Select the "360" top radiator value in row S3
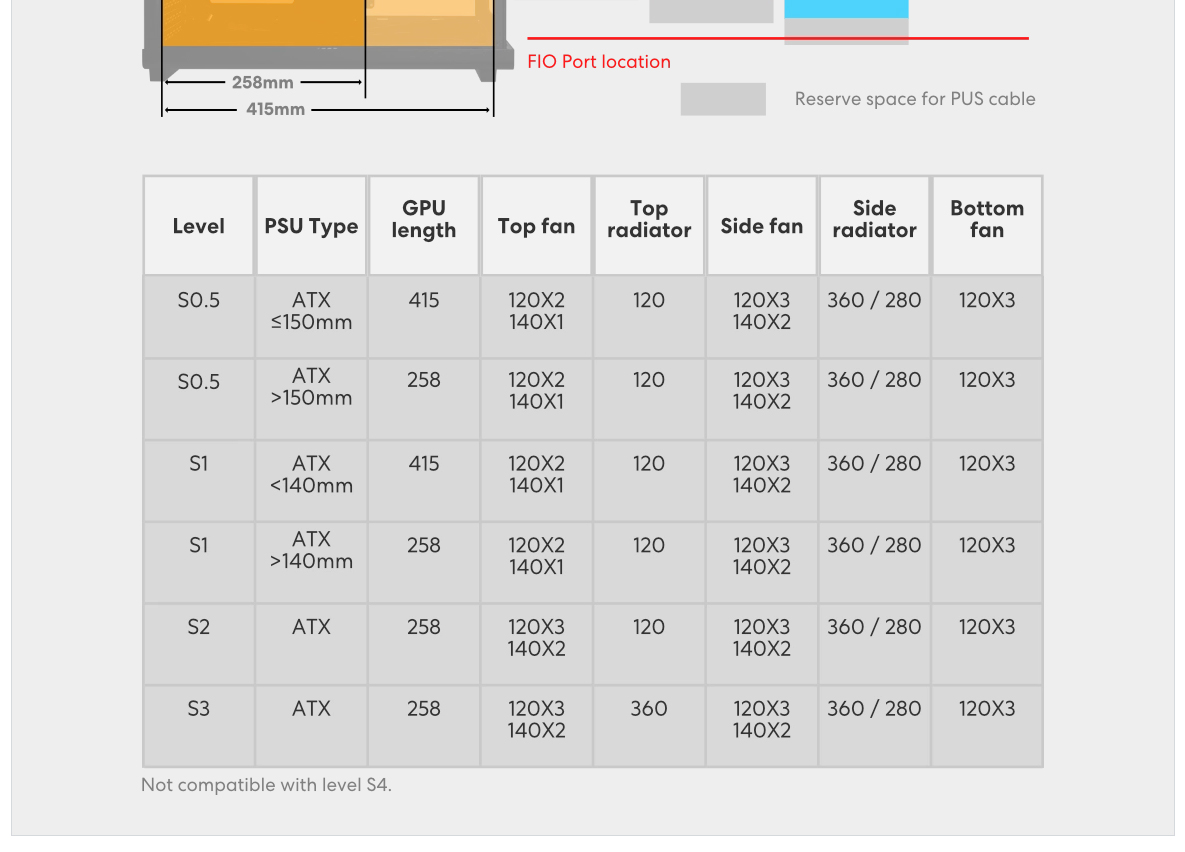 tap(649, 708)
